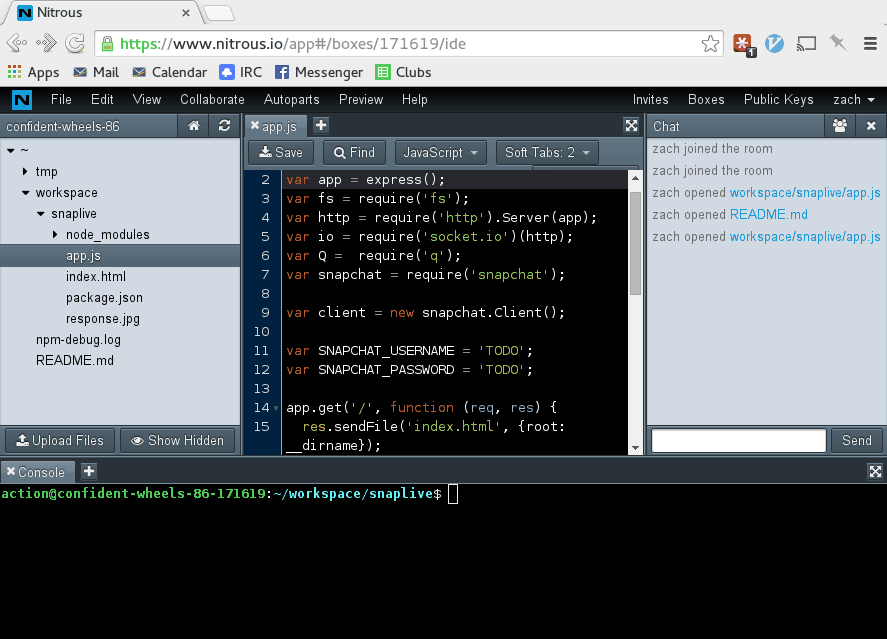Image resolution: width=887 pixels, height=639 pixels.
Task: Collapse the snaplive folder
Action: pyautogui.click(x=41, y=214)
